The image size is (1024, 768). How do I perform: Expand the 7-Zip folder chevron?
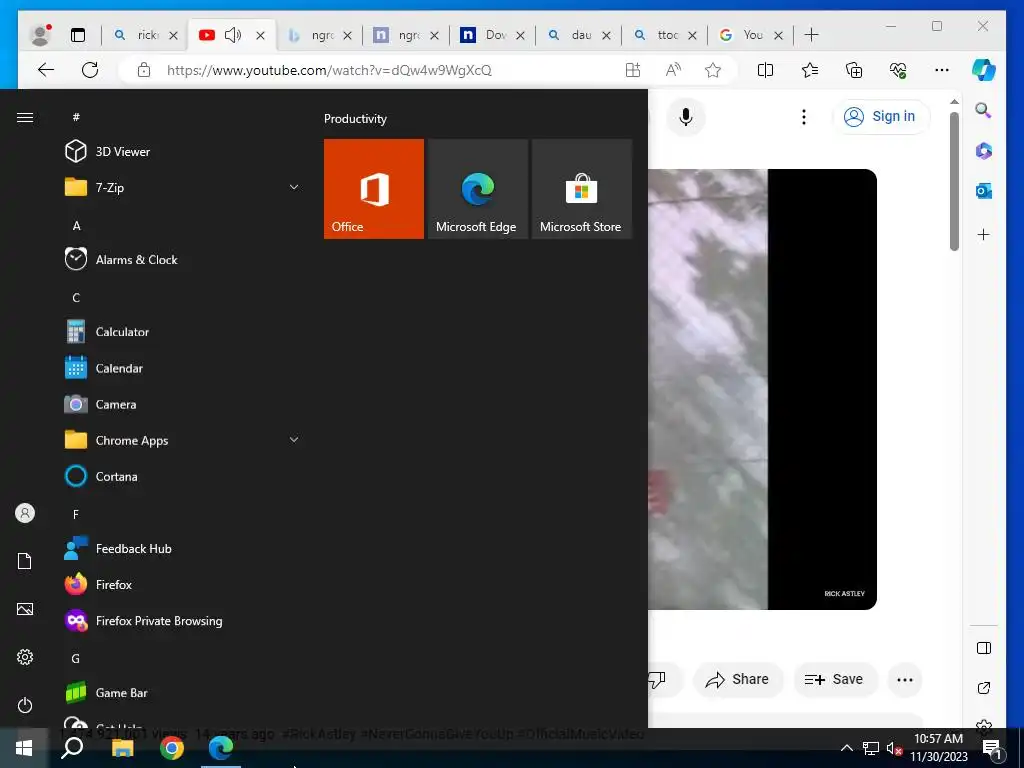(x=294, y=187)
